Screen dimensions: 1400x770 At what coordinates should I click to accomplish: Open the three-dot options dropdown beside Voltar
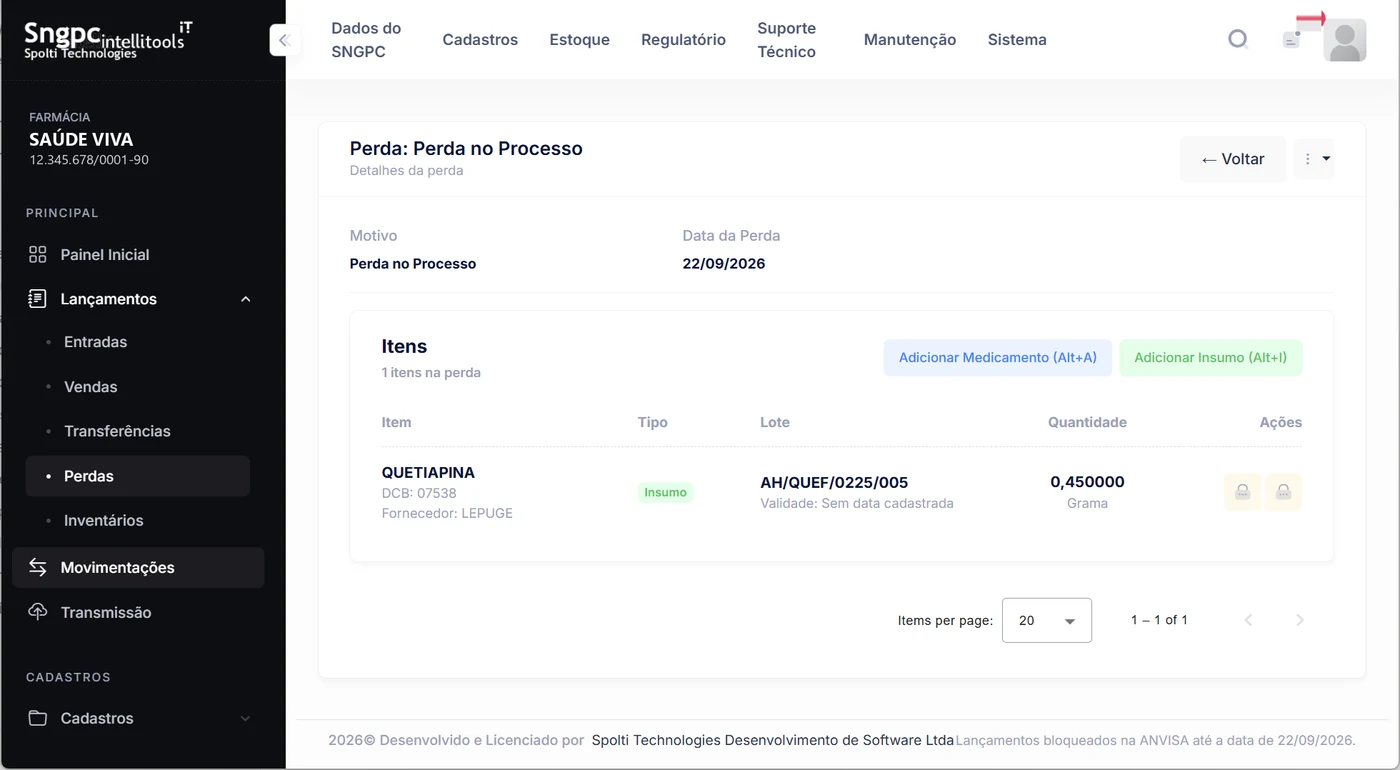1314,159
